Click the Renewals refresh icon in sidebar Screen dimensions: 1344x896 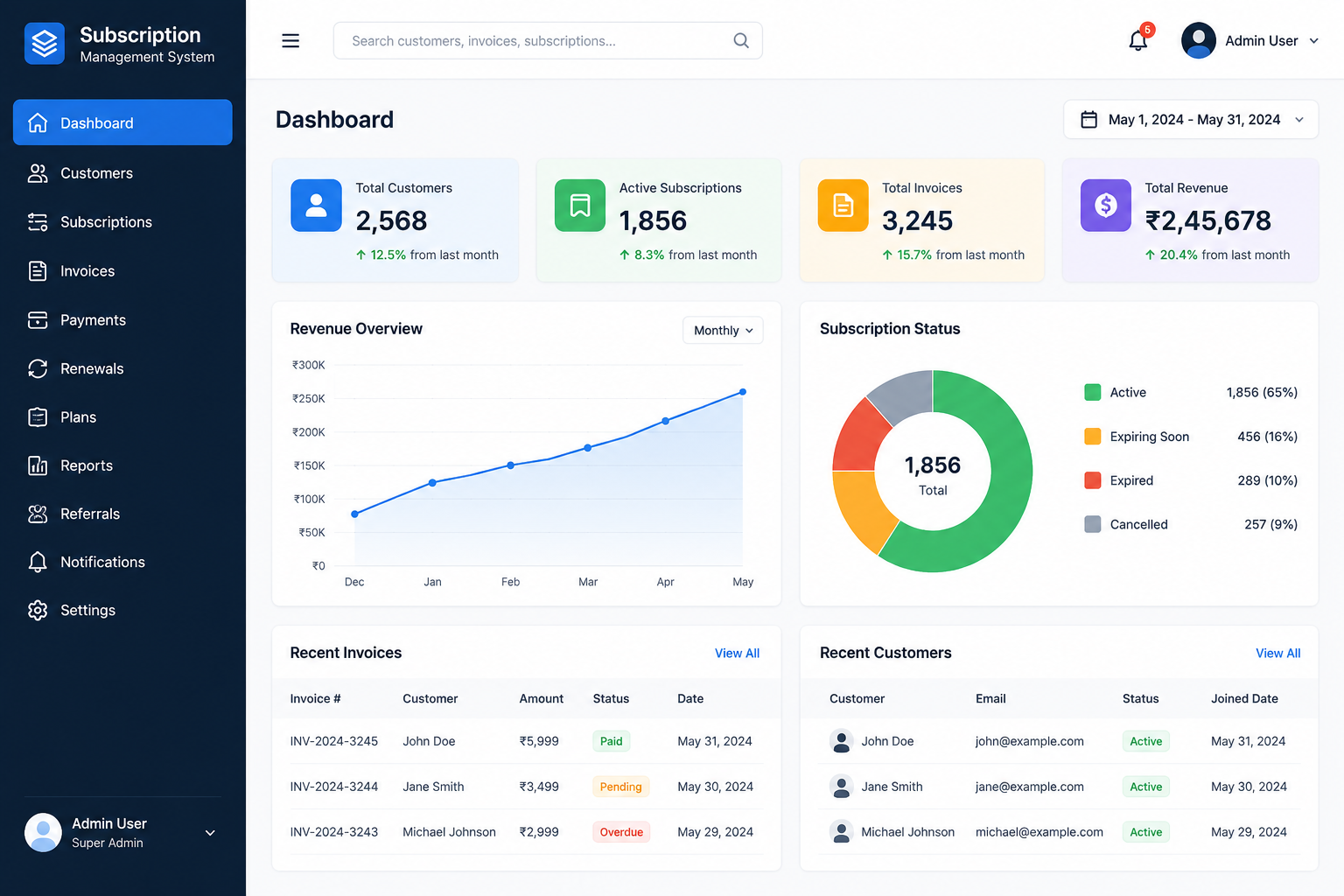pyautogui.click(x=38, y=369)
